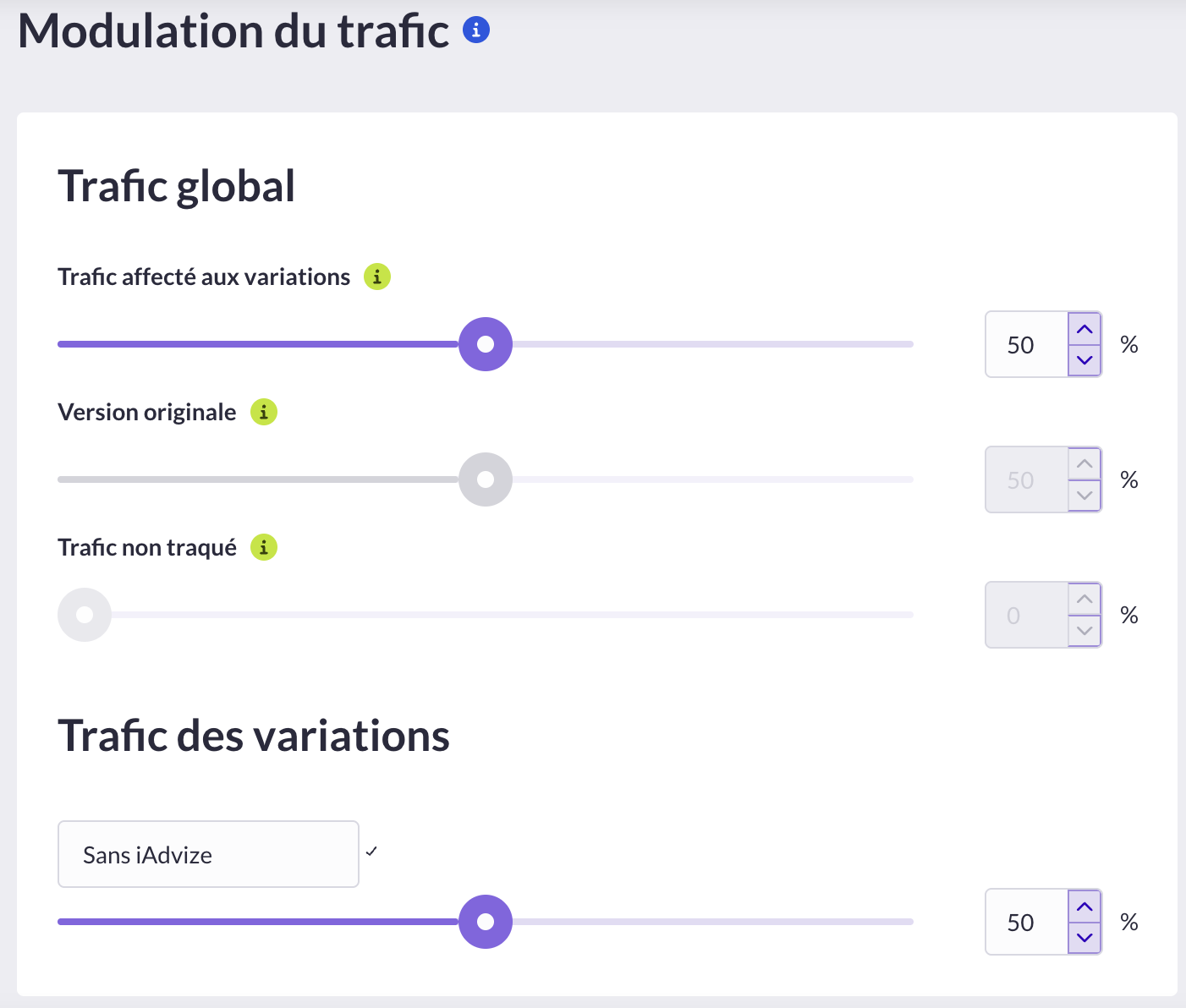
Task: Focus the Sans iAdvize percentage input field
Action: [x=1027, y=922]
